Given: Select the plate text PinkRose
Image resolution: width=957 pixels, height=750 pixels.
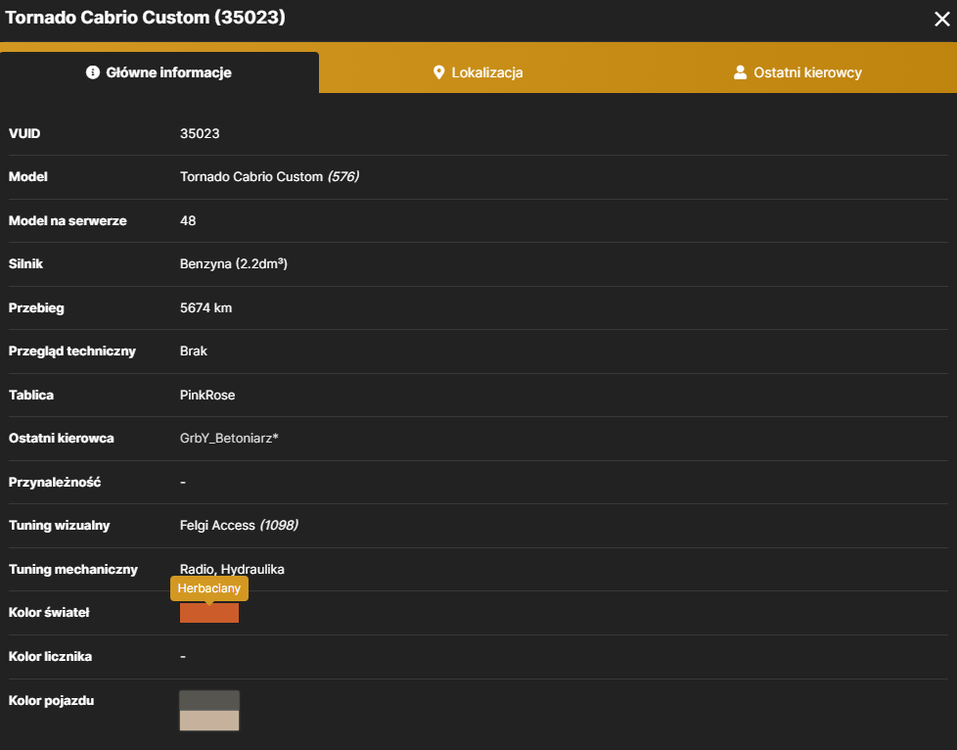Looking at the screenshot, I should (208, 395).
